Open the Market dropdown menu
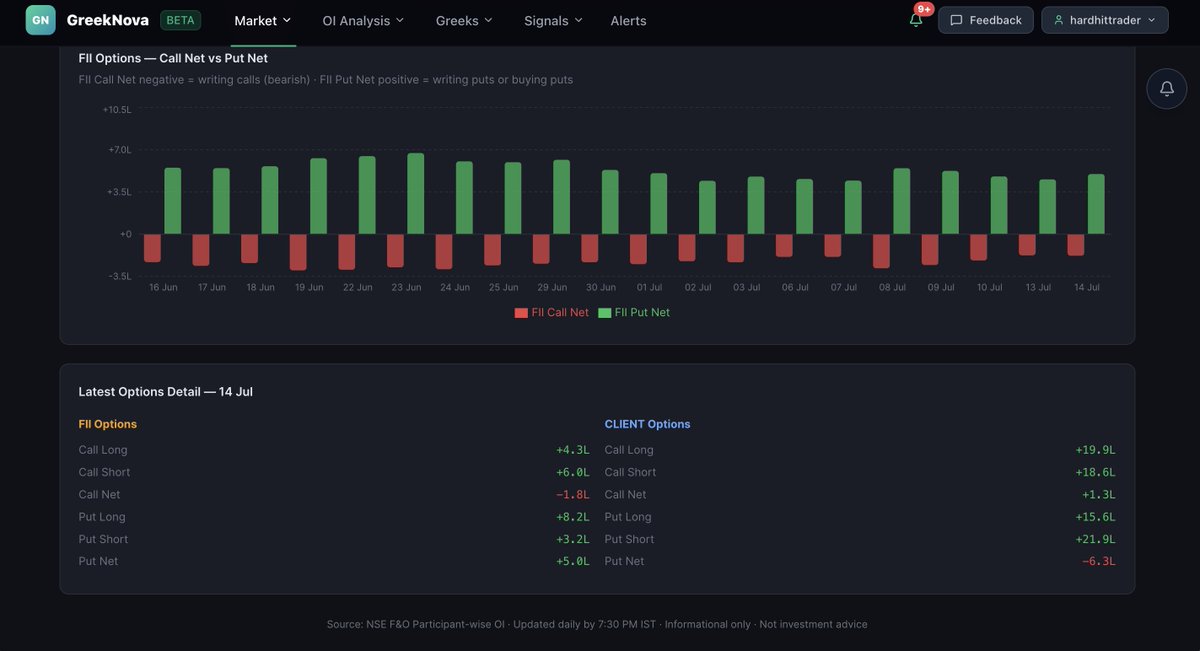Screen dimensions: 1200x651 pyautogui.click(x=263, y=20)
